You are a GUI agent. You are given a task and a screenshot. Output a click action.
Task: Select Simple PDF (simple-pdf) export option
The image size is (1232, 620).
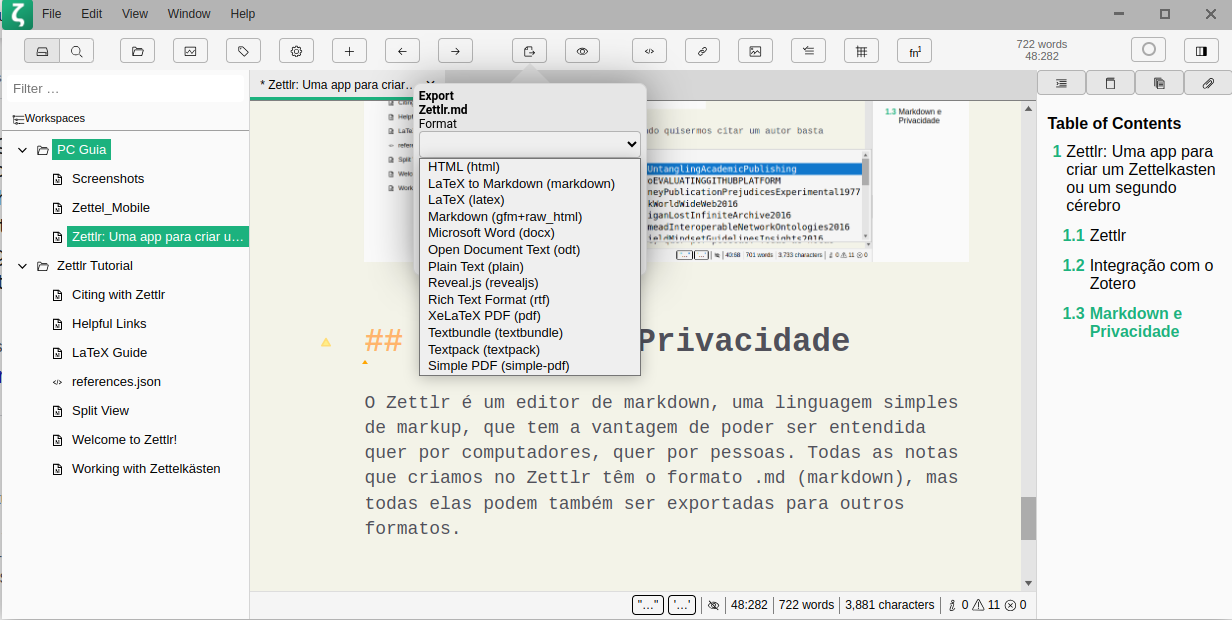(x=530, y=366)
